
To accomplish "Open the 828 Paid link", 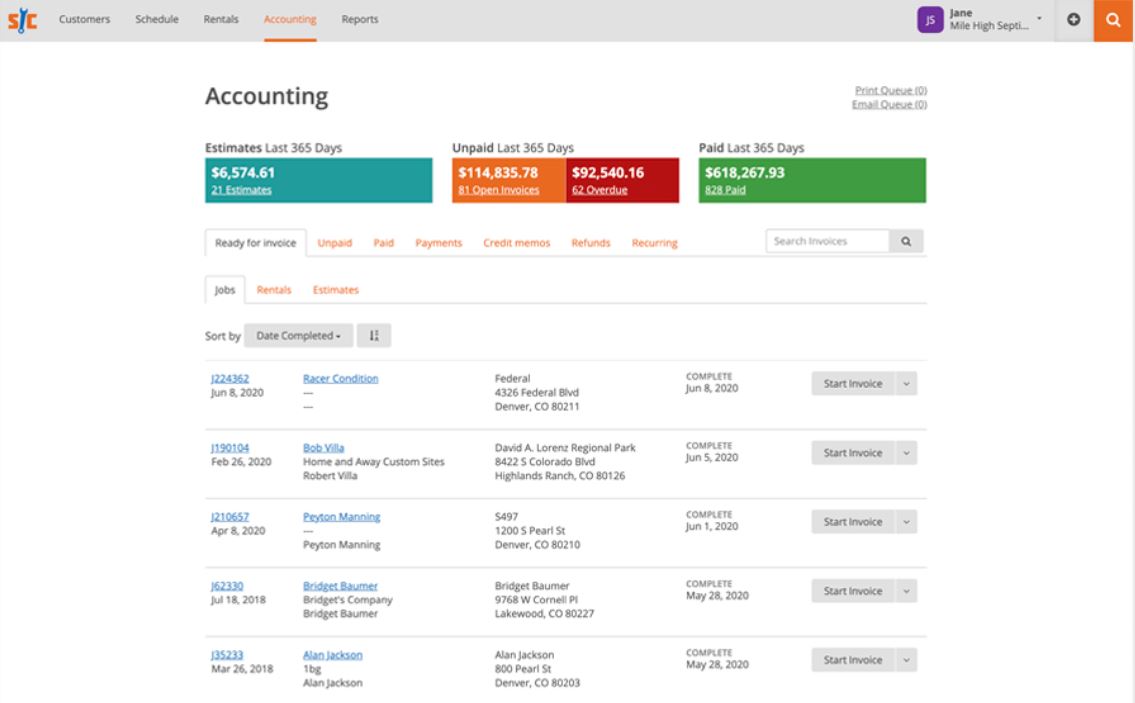I will click(x=725, y=190).
